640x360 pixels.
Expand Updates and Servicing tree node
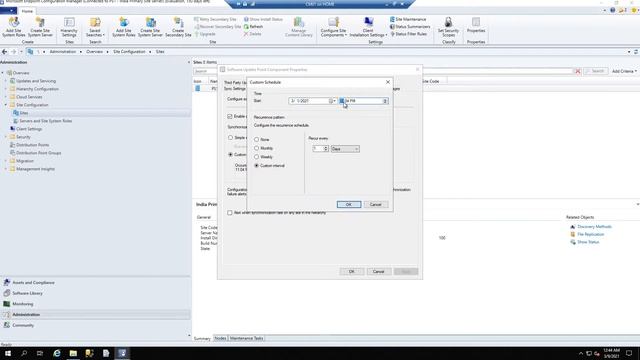click(6, 81)
